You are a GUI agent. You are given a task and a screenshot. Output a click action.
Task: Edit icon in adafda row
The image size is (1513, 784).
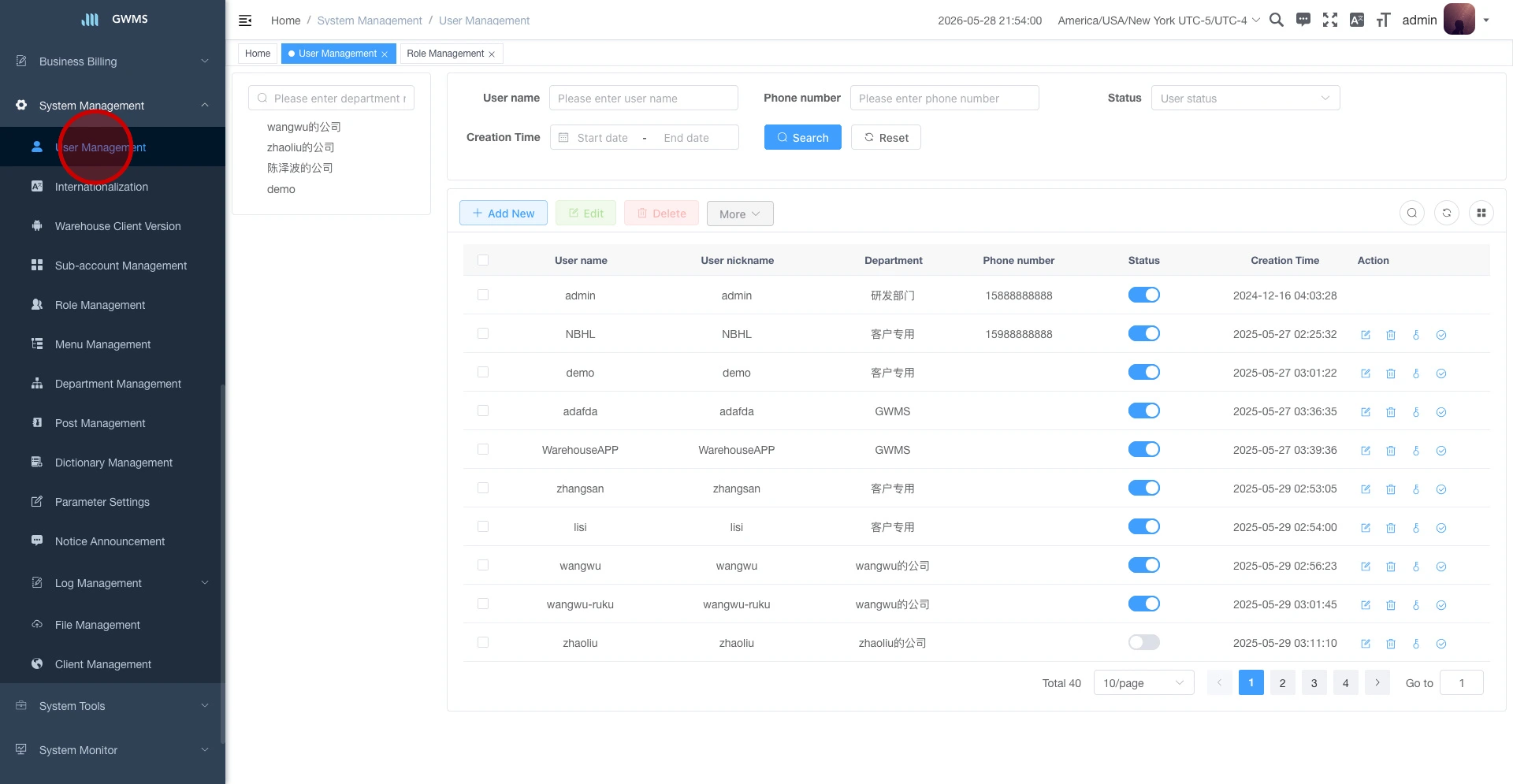[1366, 412]
